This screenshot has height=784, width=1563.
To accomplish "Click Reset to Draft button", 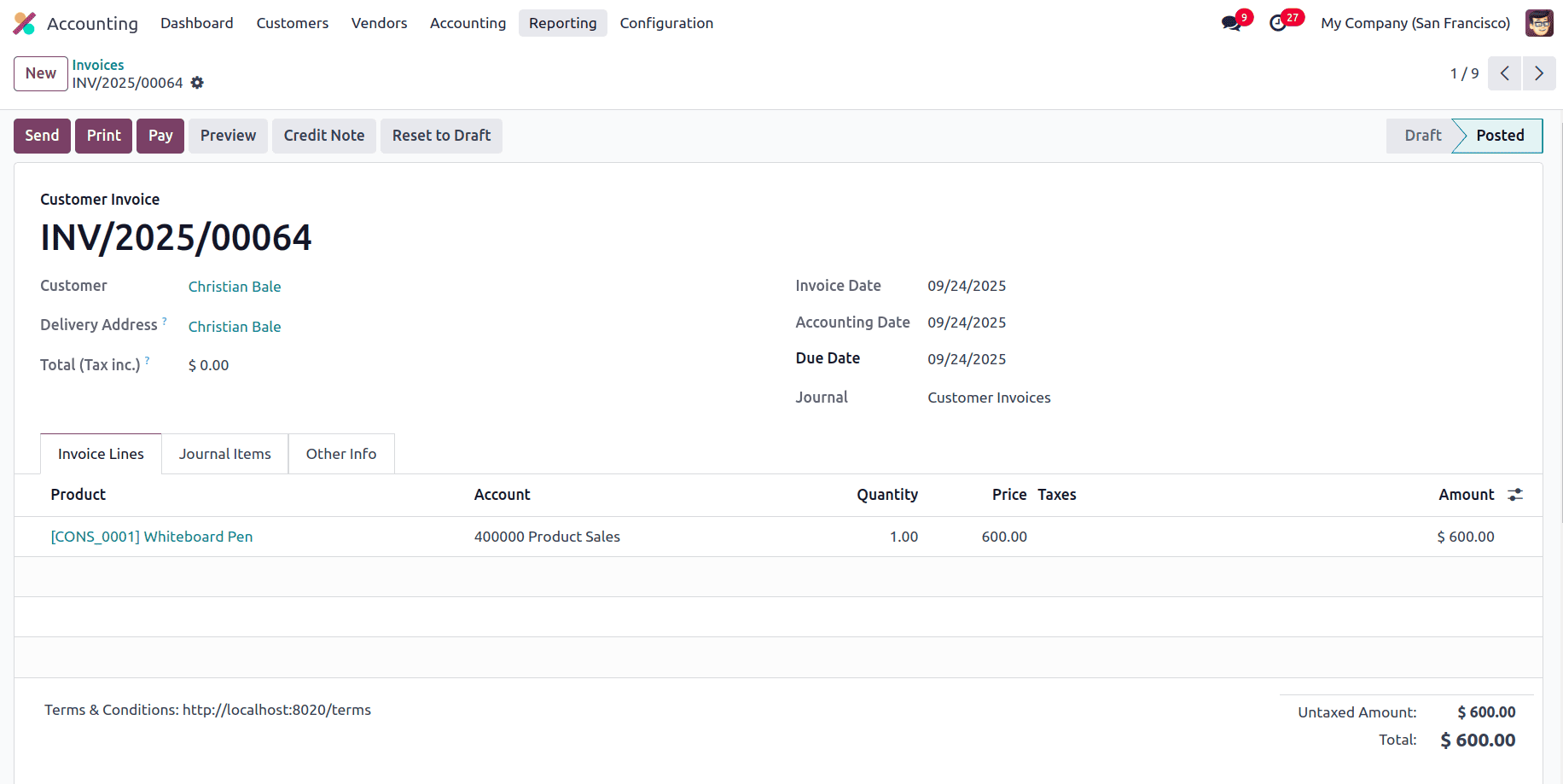I will point(441,136).
